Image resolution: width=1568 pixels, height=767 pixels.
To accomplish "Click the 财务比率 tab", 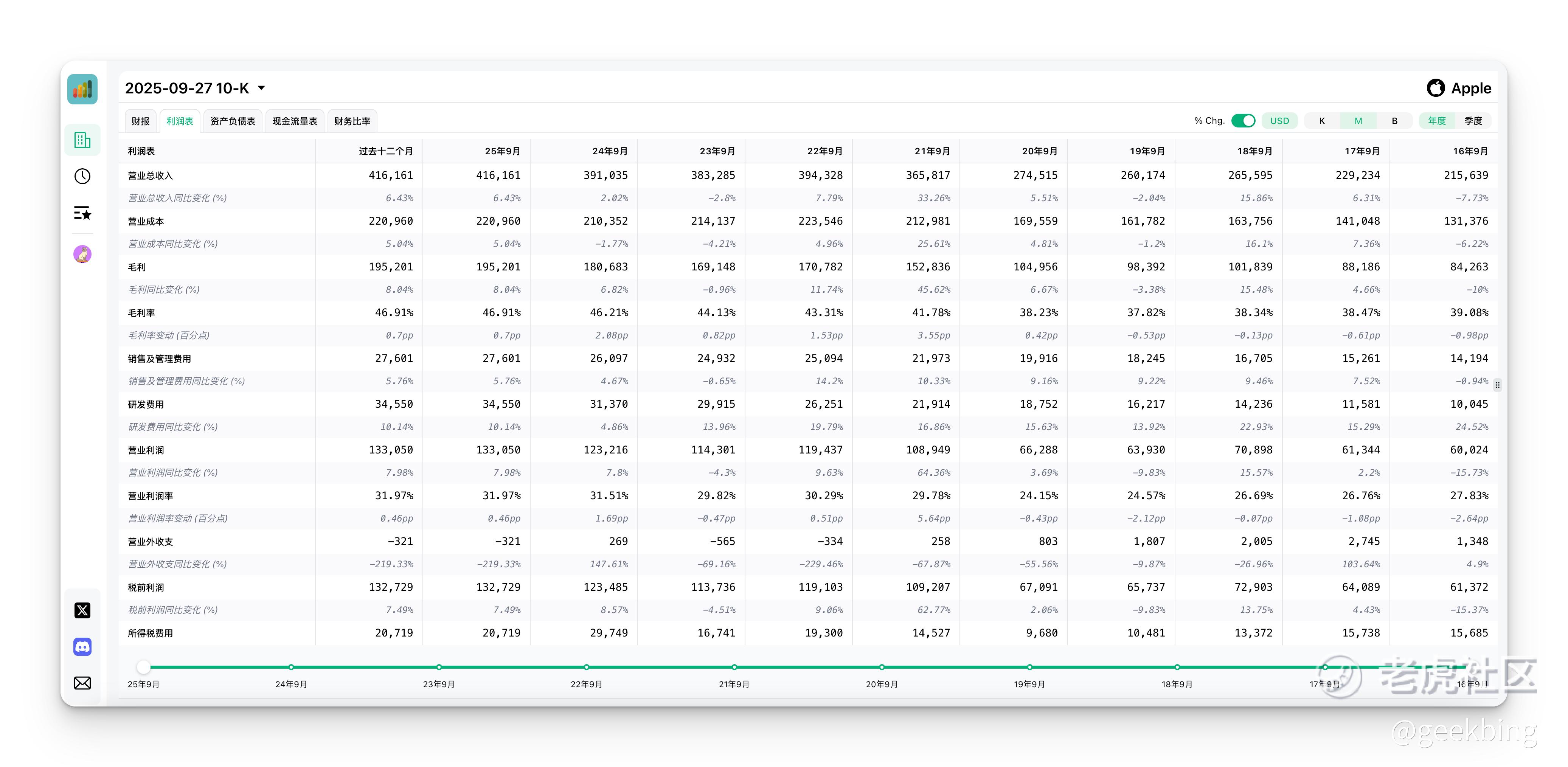I will tap(352, 121).
